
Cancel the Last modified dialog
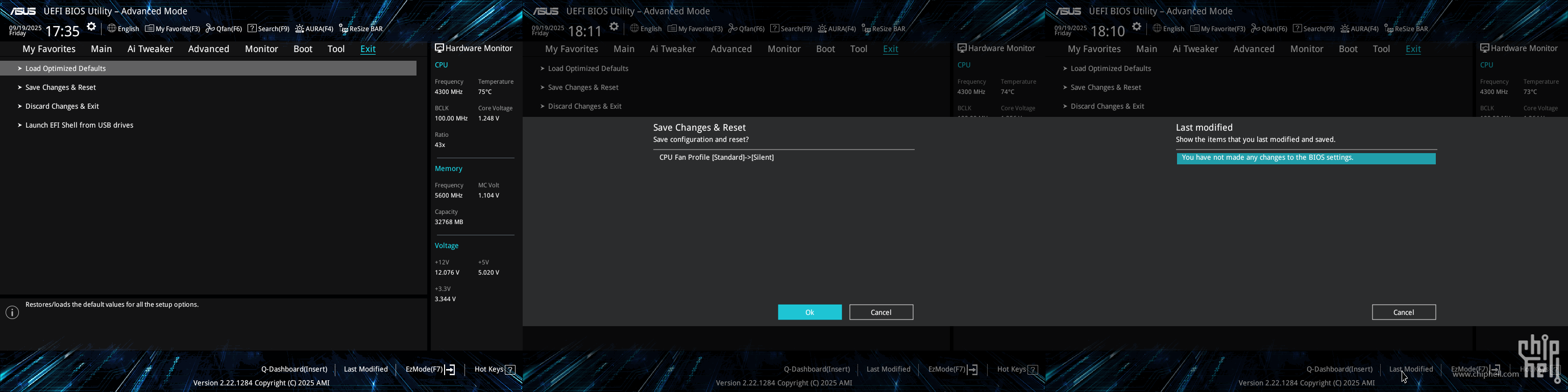[1404, 312]
